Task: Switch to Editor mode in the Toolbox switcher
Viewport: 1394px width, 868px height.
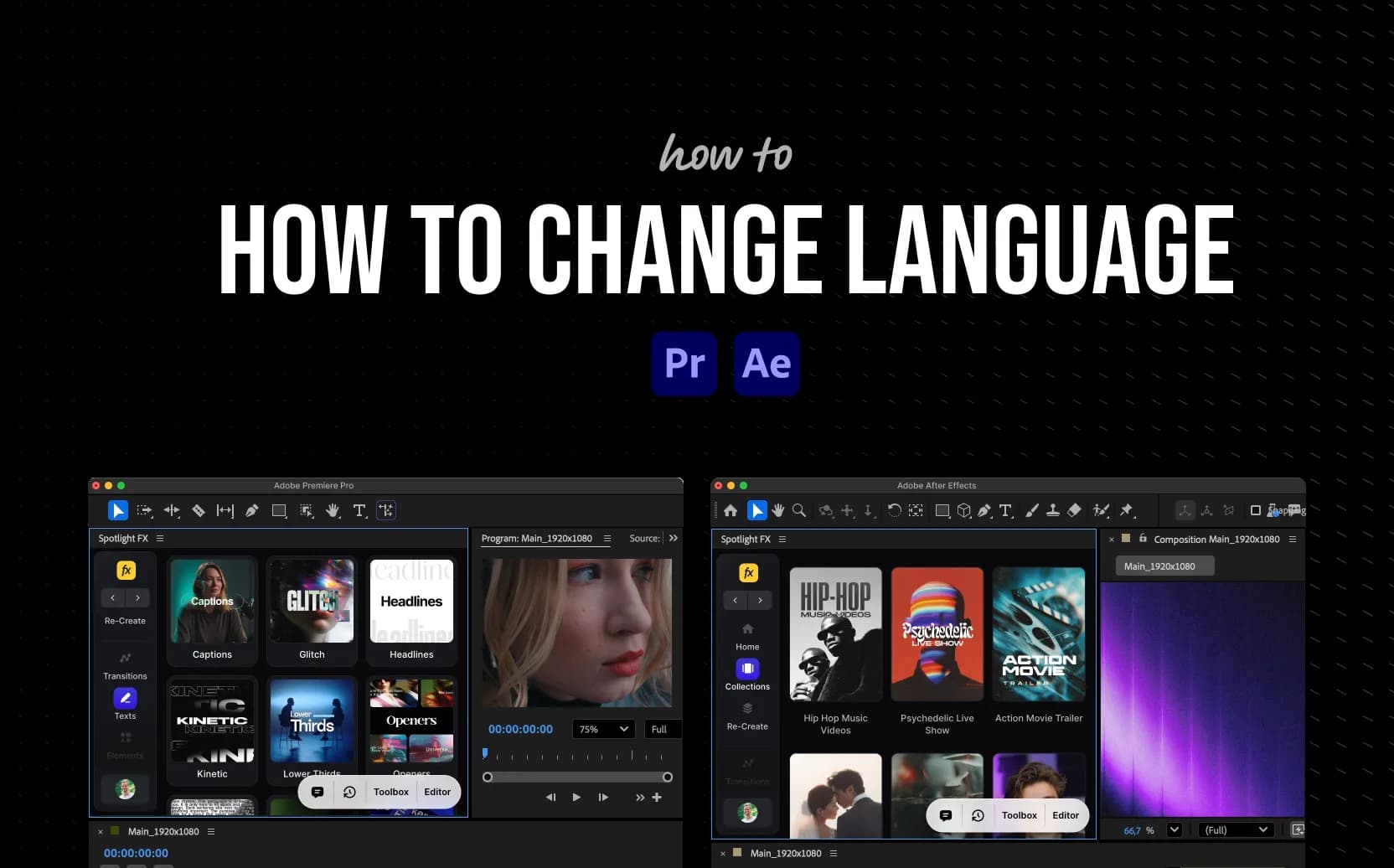Action: point(437,791)
